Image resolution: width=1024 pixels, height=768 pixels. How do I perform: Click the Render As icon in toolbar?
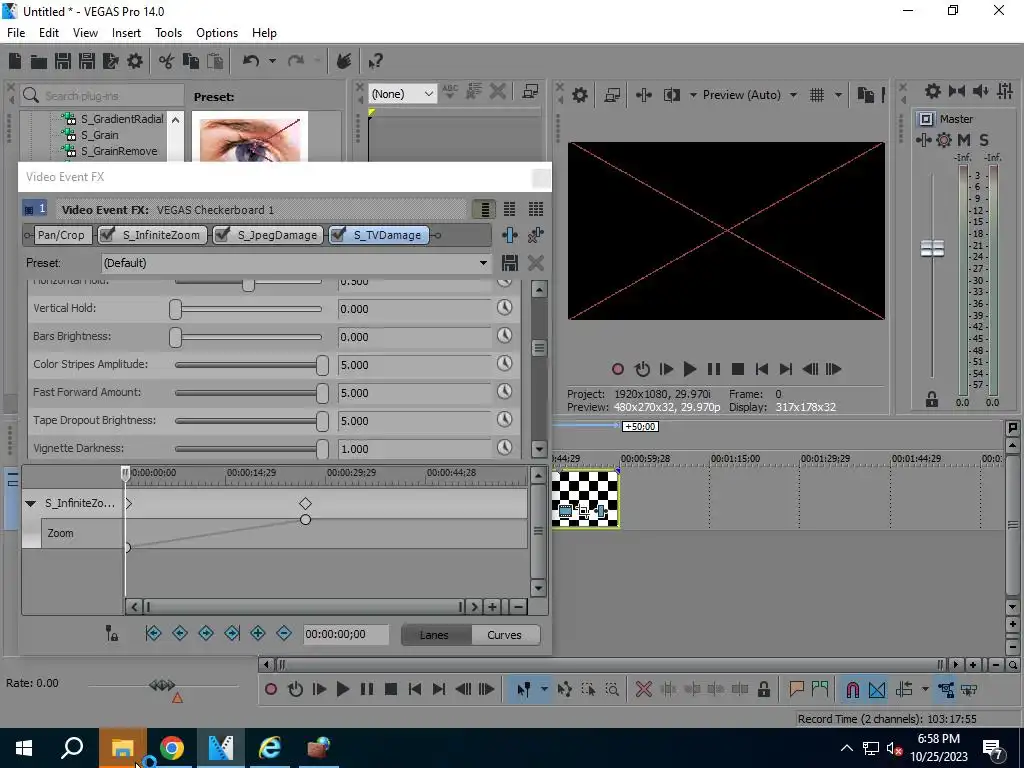point(110,61)
